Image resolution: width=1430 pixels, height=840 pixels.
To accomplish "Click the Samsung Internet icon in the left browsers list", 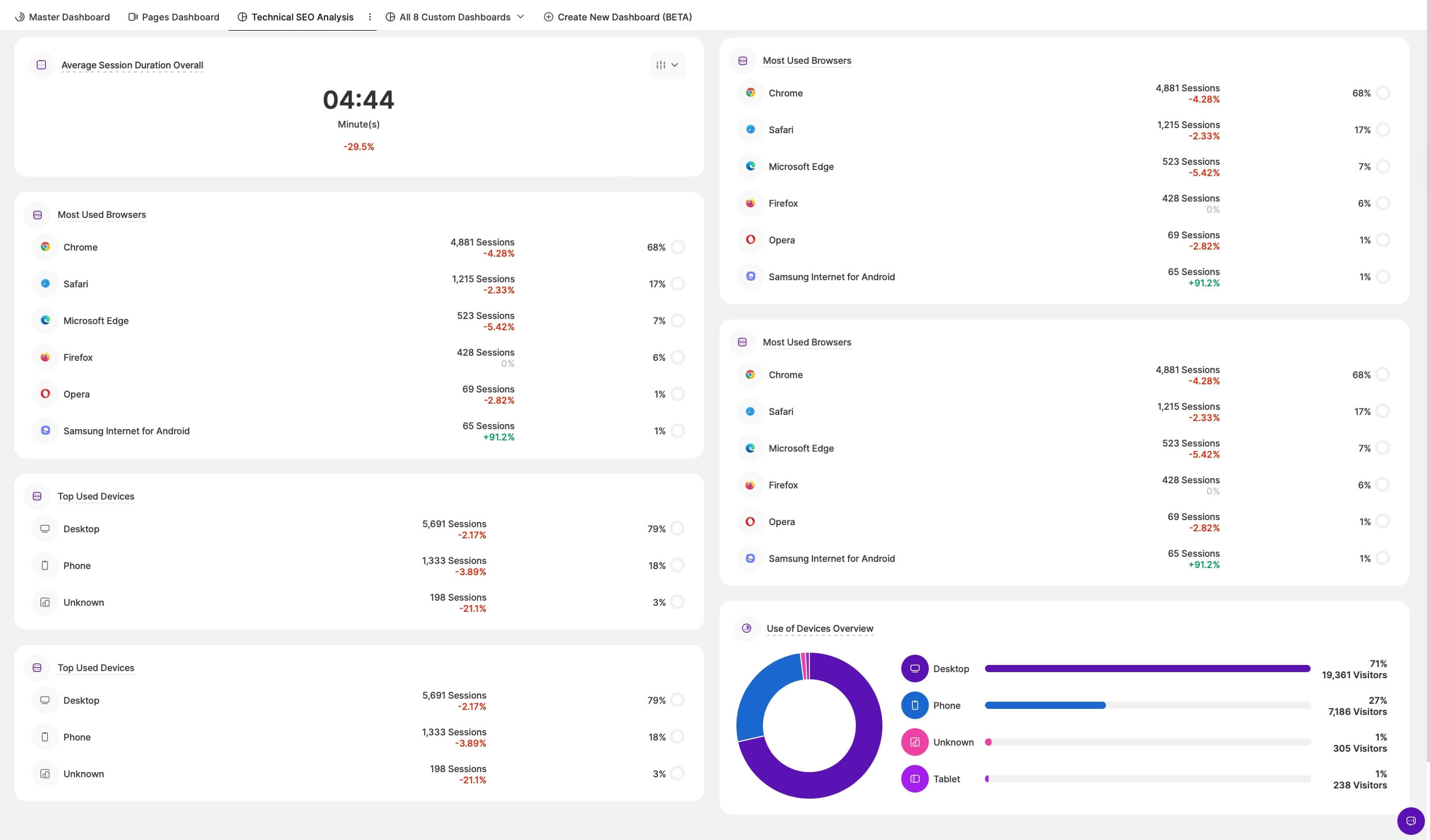I will pyautogui.click(x=45, y=431).
